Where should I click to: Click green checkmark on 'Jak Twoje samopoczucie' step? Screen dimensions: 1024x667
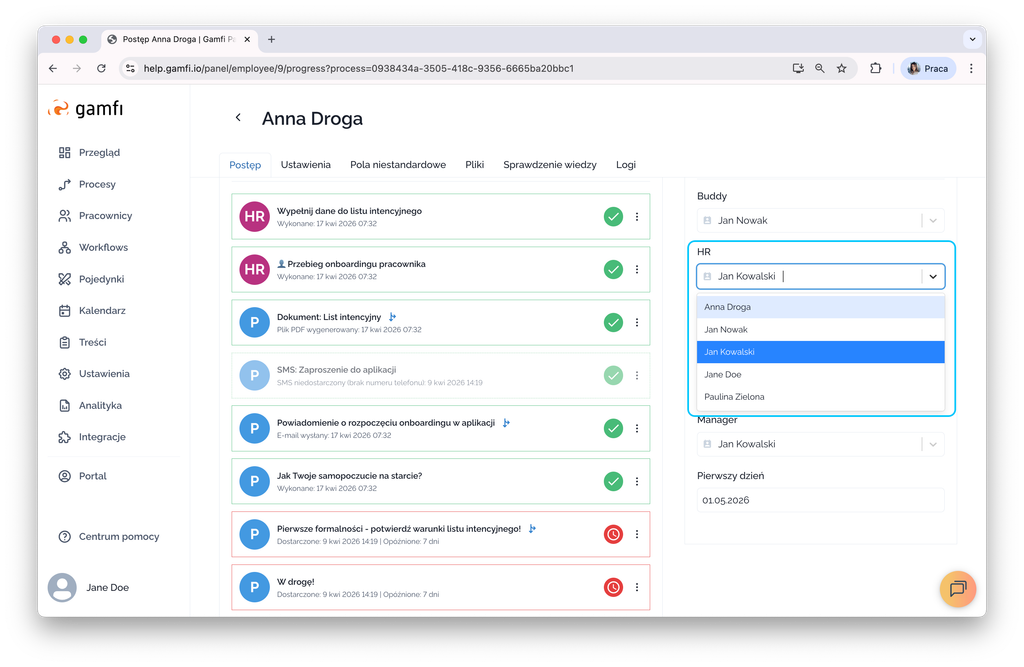613,482
